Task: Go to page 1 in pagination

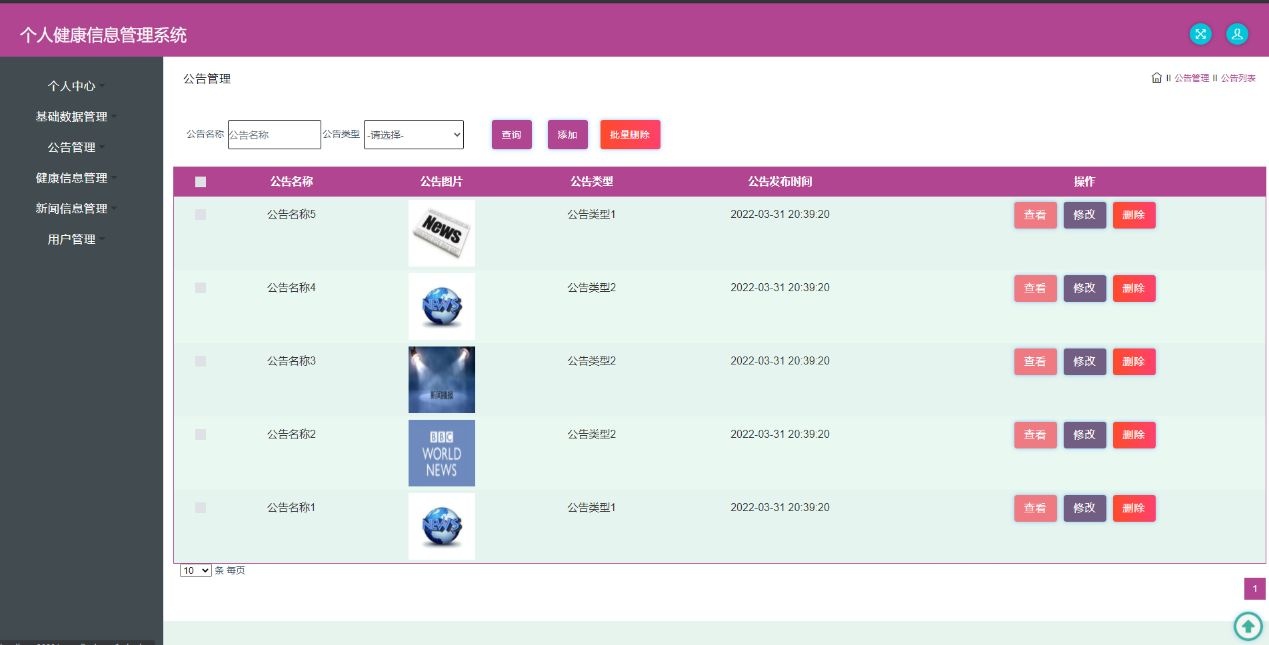Action: [1255, 589]
